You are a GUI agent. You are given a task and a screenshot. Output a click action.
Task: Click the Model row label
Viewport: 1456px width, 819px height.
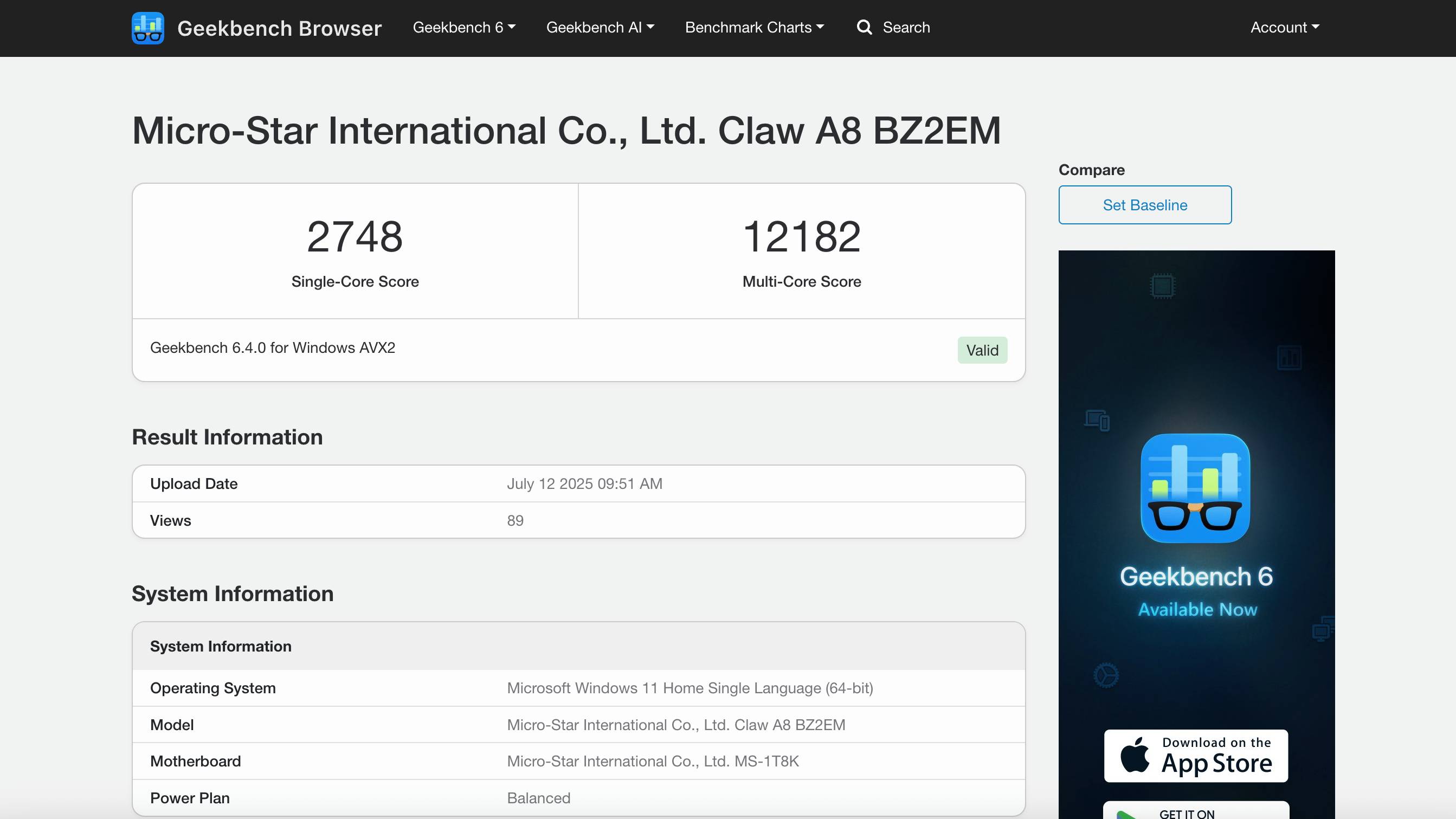(172, 725)
